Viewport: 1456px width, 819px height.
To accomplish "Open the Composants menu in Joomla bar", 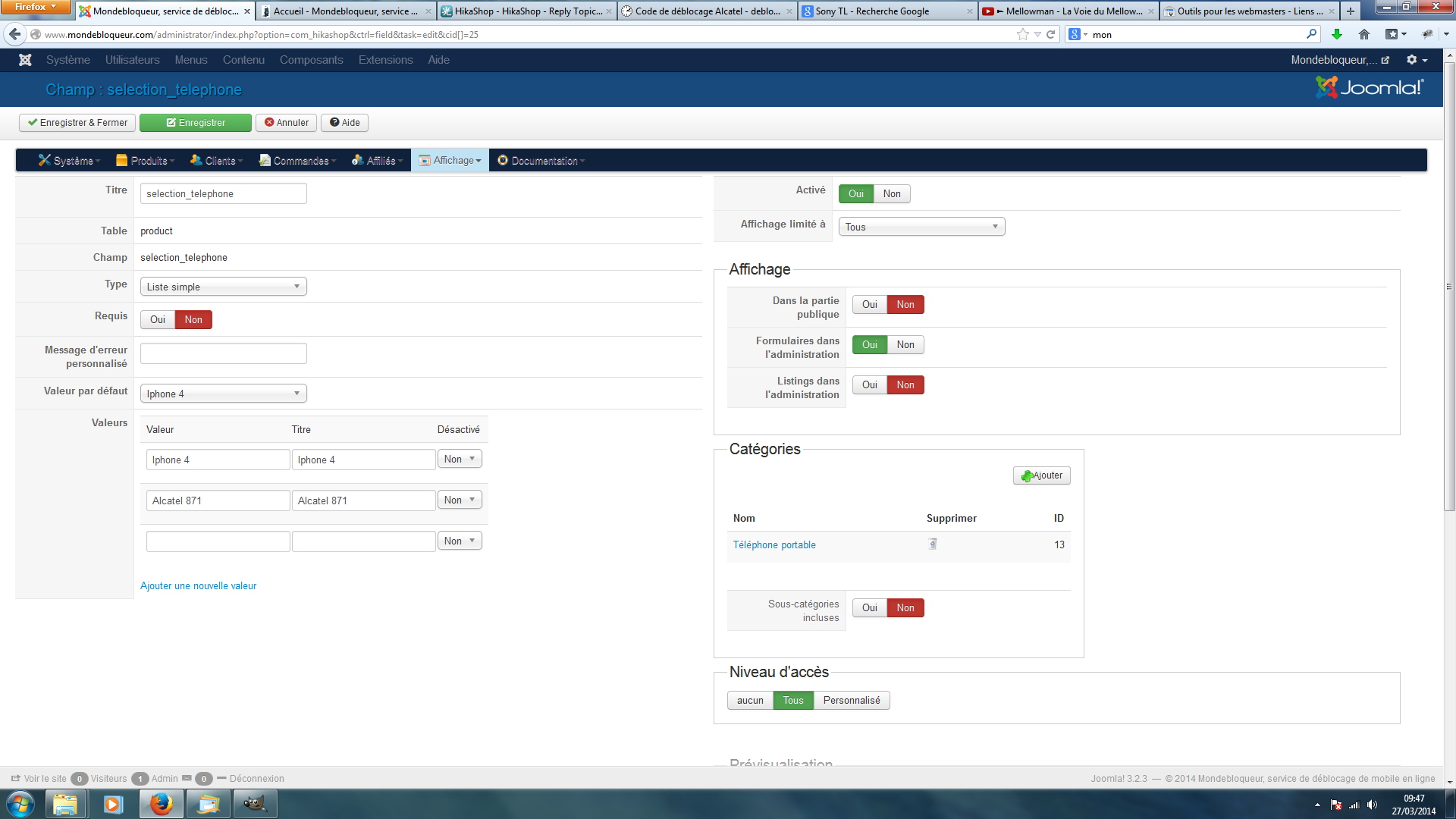I will pyautogui.click(x=311, y=60).
